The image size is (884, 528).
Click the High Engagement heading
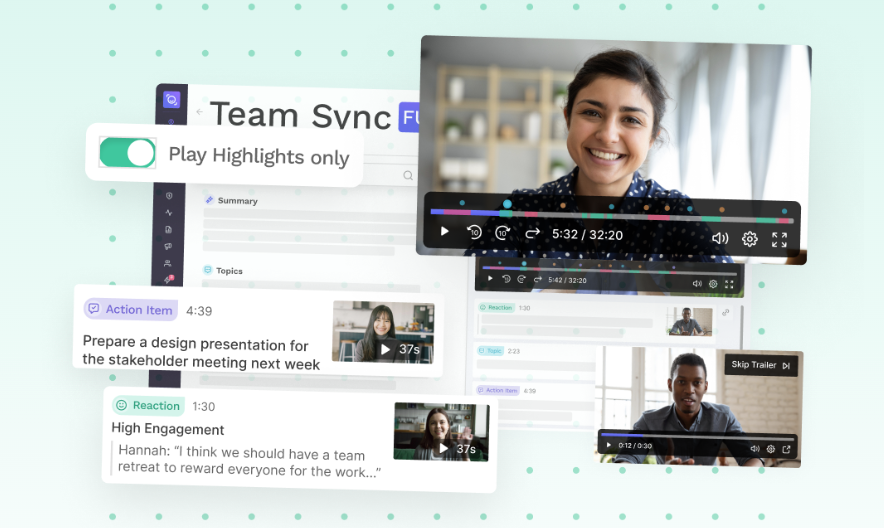pos(167,429)
